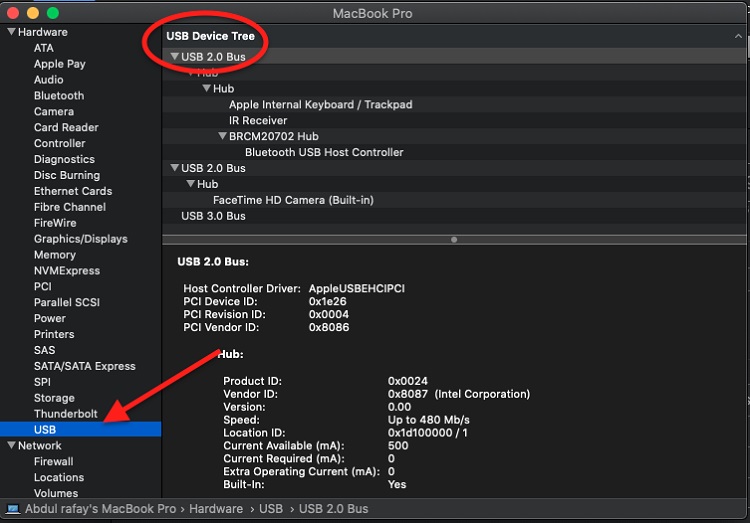750x523 pixels.
Task: Select SAS in the sidebar
Action: 44,350
